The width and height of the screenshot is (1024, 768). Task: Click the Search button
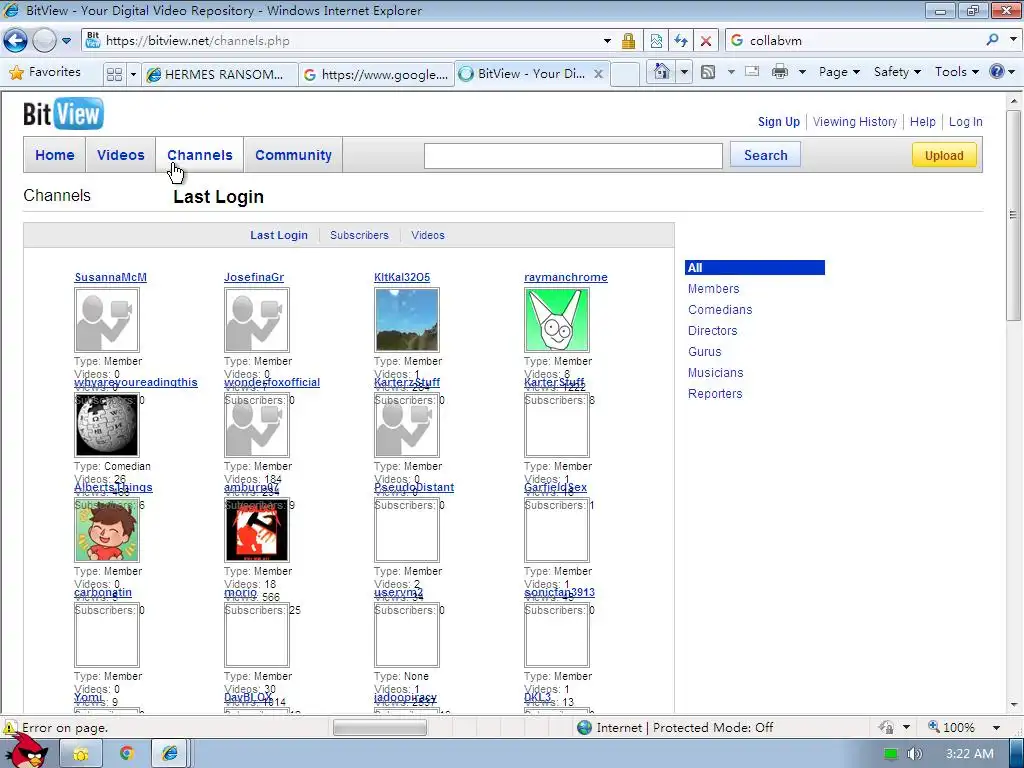(x=765, y=155)
